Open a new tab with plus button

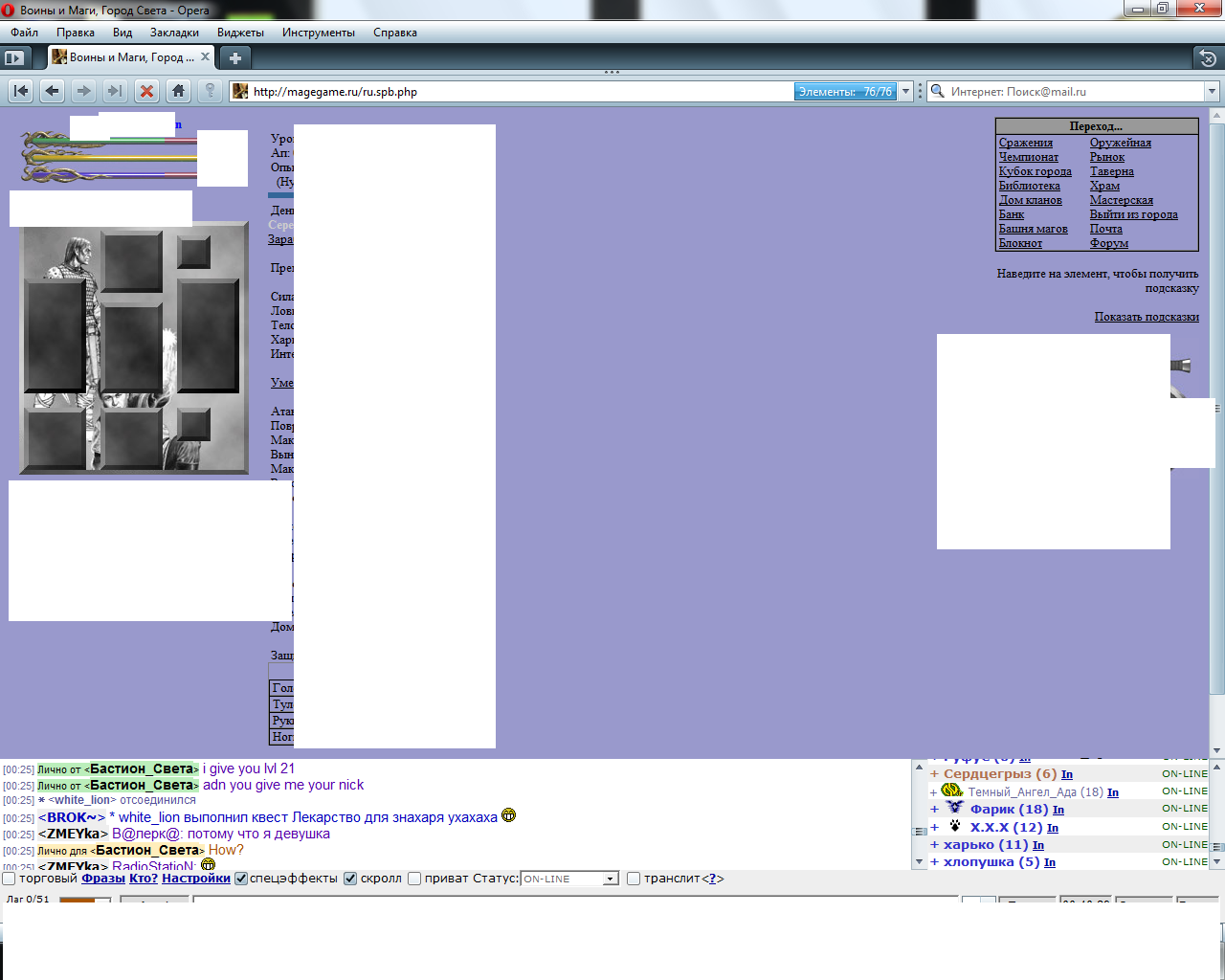coord(234,57)
